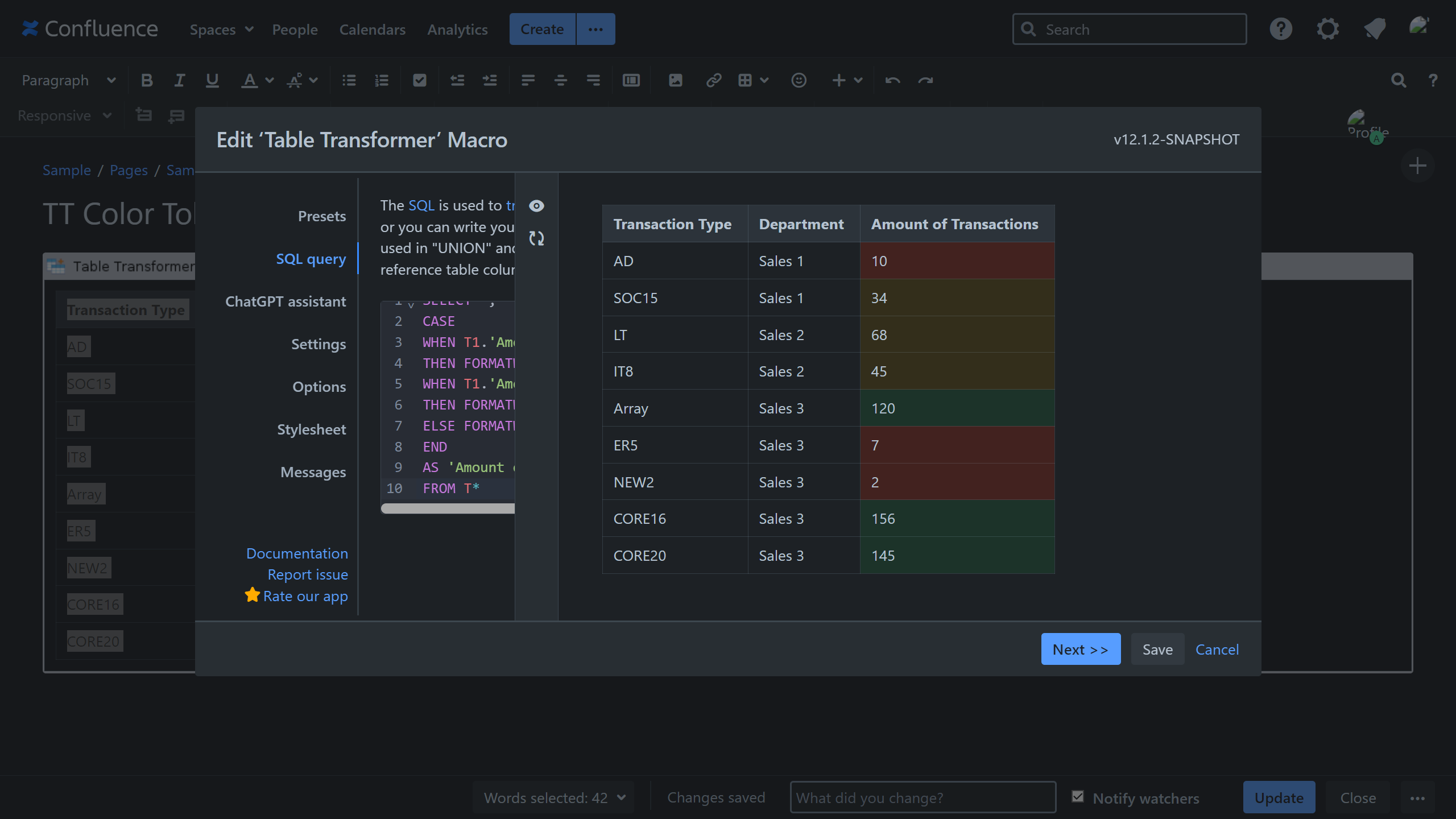
Task: Click the Bold formatting icon
Action: click(147, 80)
